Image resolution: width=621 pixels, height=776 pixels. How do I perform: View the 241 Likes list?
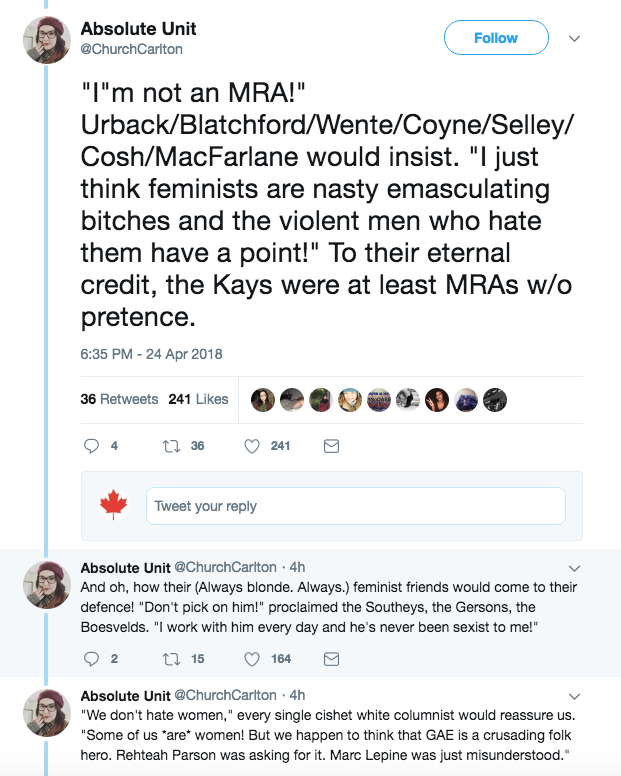[x=198, y=399]
